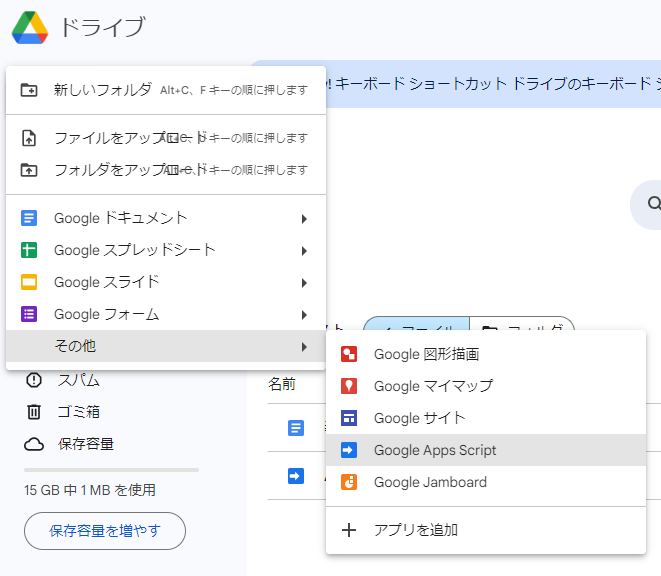Click the Google Sites icon
Image resolution: width=661 pixels, height=576 pixels.
pyautogui.click(x=349, y=418)
